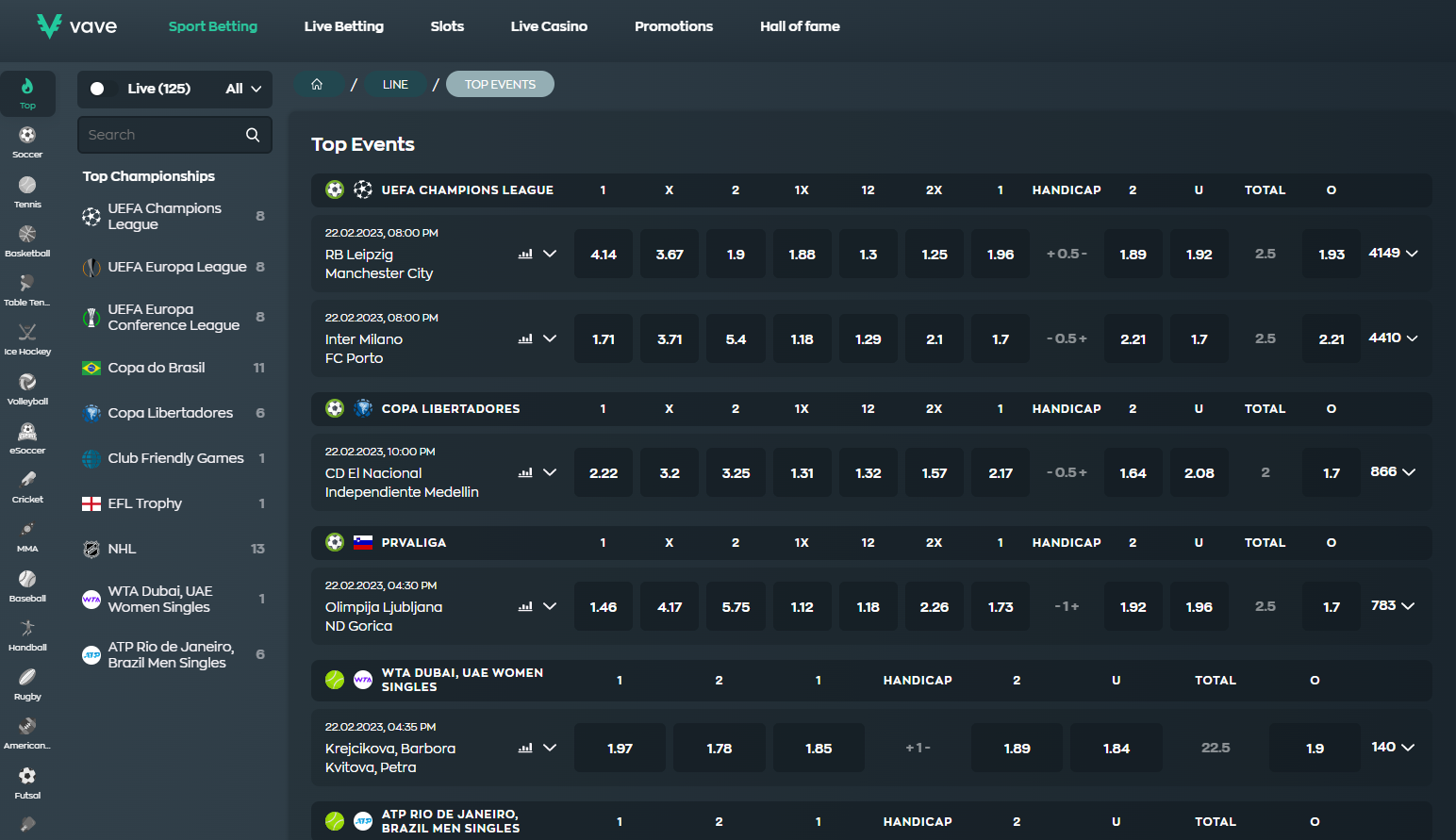
Task: Bet on Independiente Medellin win at 3.25
Action: [x=736, y=473]
